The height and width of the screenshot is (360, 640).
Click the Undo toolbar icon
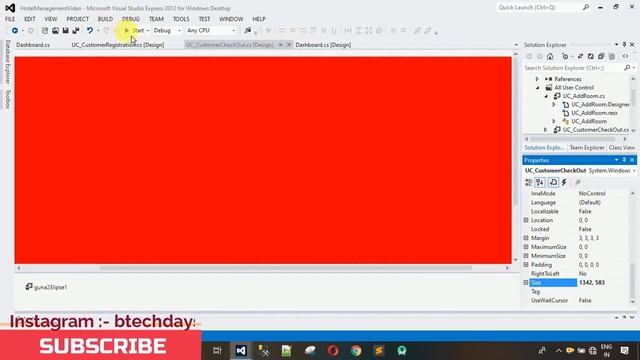tap(90, 31)
